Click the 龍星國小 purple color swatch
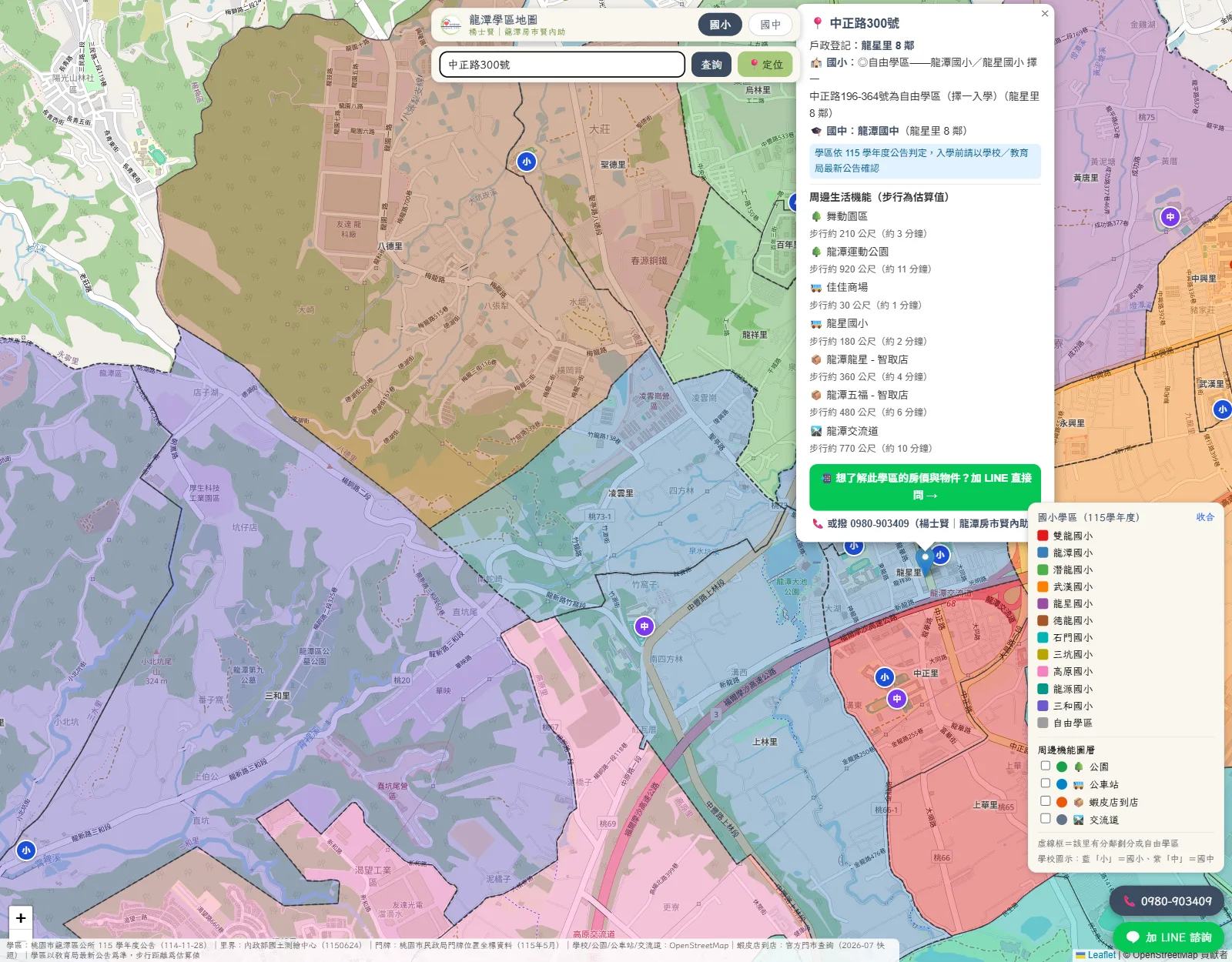This screenshot has width=1232, height=962. [x=1043, y=603]
